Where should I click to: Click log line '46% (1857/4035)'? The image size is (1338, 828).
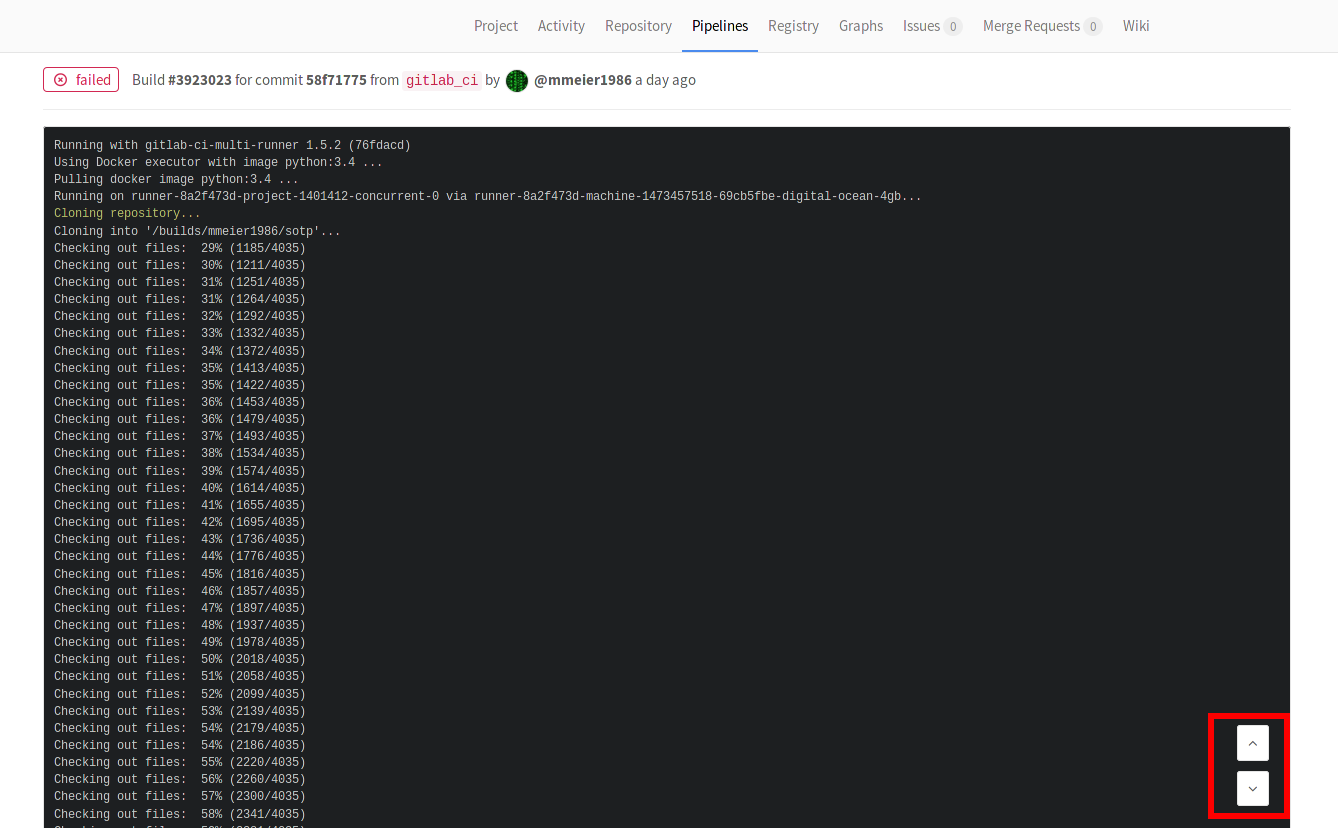click(180, 591)
